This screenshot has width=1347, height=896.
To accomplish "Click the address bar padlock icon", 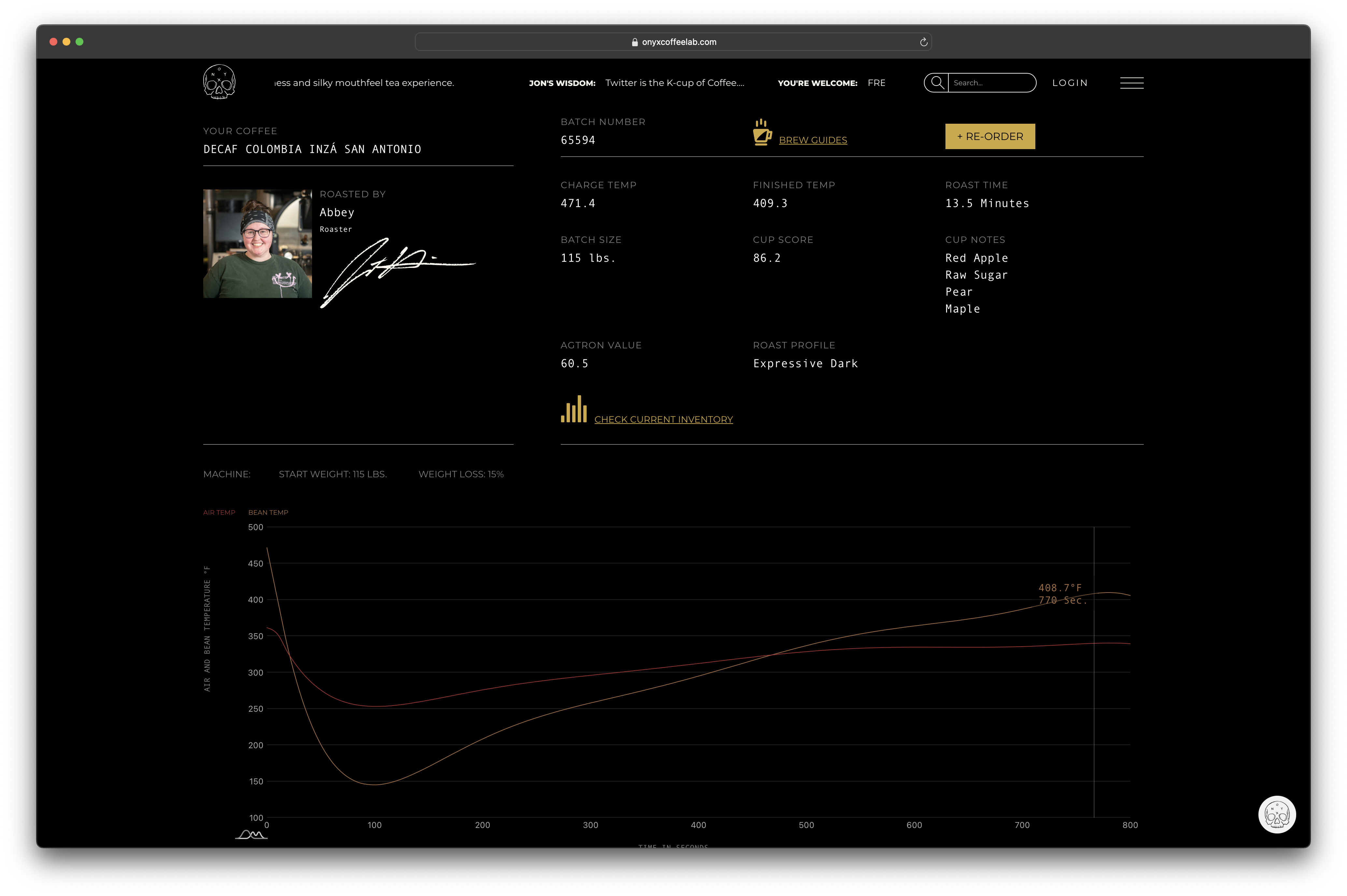I will click(634, 42).
